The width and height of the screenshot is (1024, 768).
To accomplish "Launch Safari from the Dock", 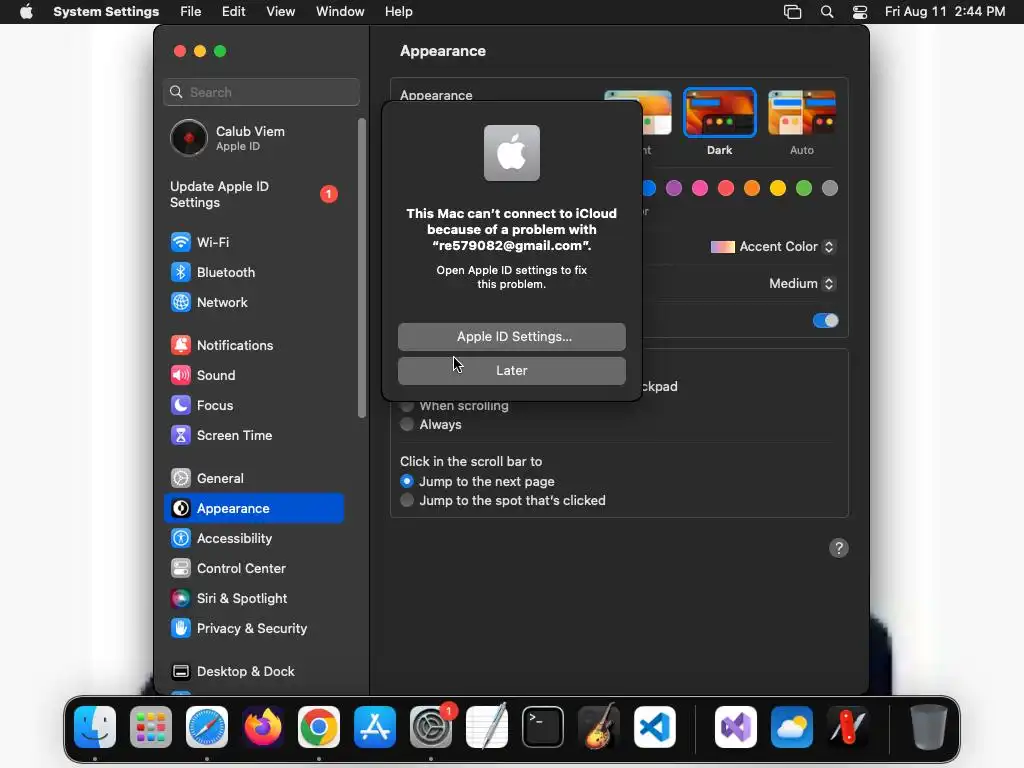I will 207,727.
